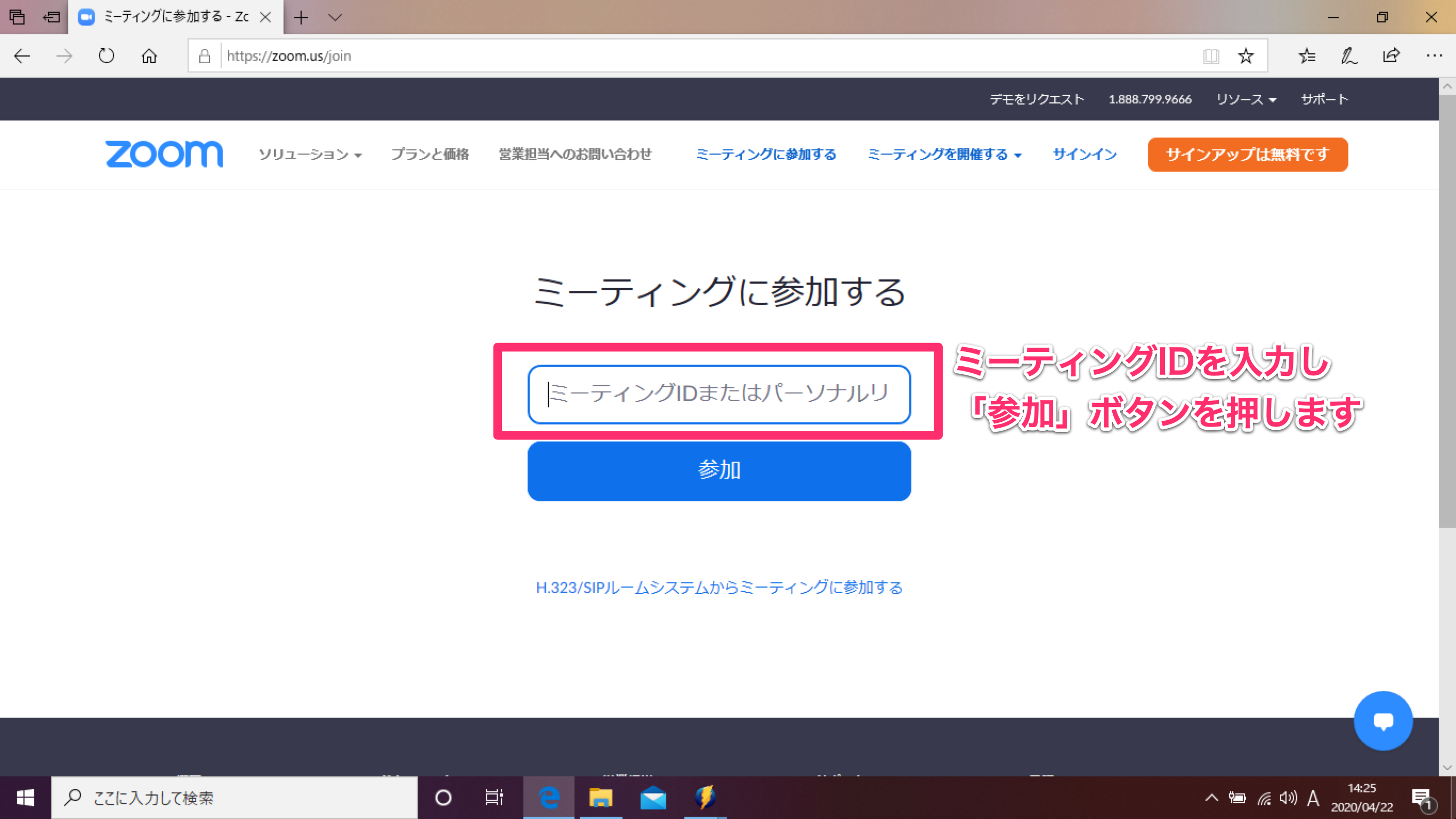
Task: Expand ミーティングを開催する options
Action: (944, 154)
